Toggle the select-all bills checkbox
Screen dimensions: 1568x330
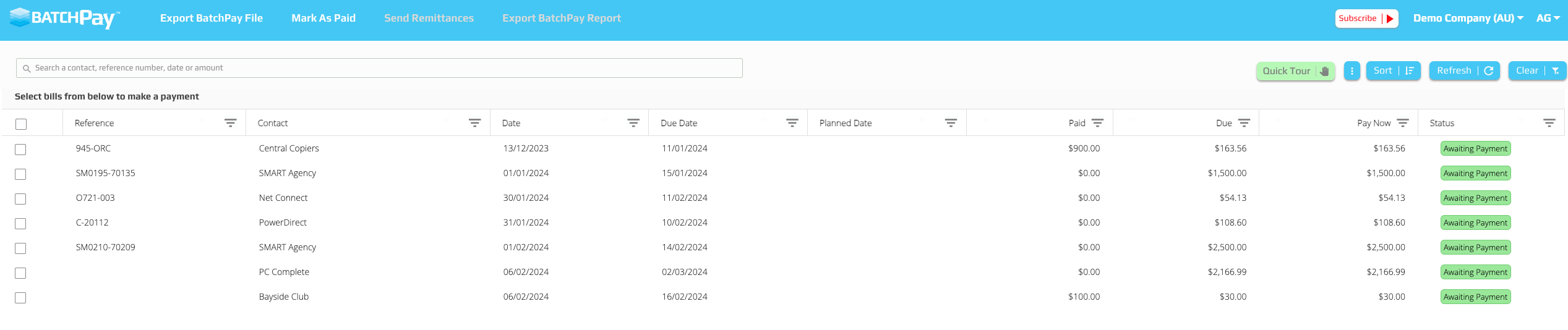pyautogui.click(x=21, y=124)
